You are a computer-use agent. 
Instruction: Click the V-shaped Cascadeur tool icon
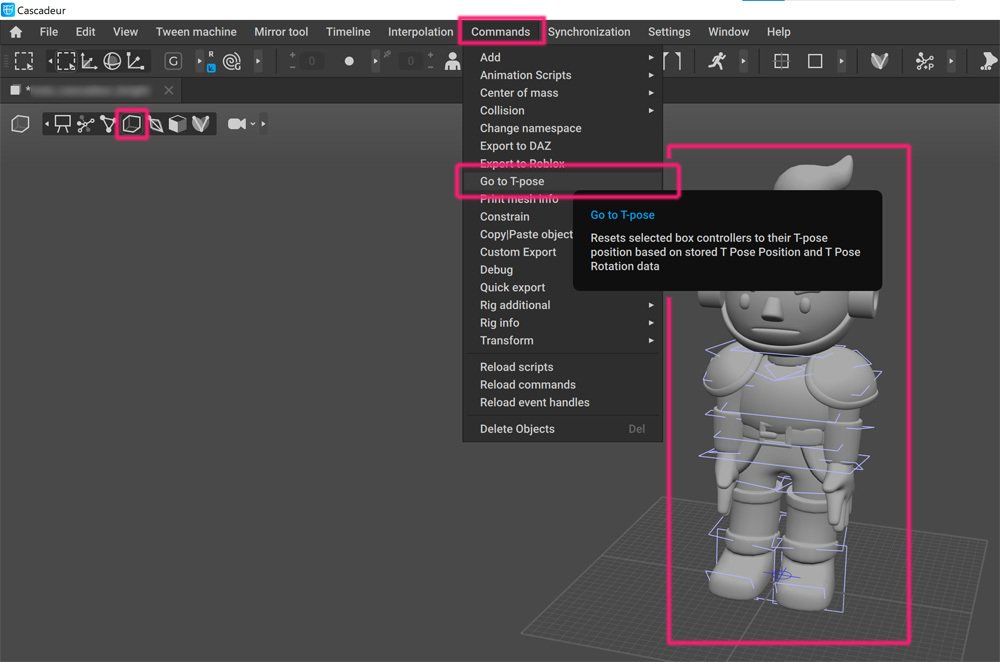[x=880, y=61]
